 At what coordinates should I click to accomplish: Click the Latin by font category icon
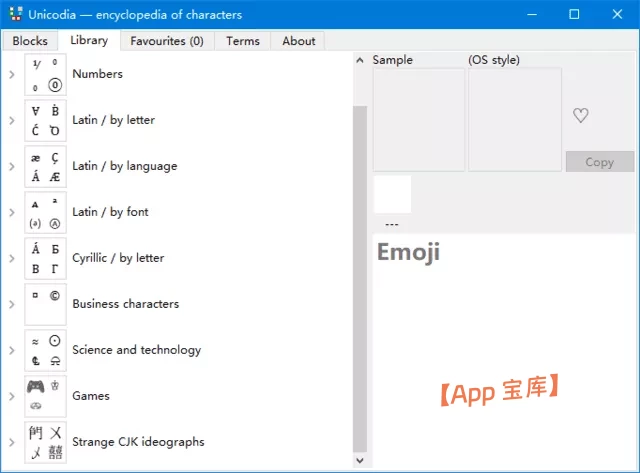pyautogui.click(x=45, y=213)
